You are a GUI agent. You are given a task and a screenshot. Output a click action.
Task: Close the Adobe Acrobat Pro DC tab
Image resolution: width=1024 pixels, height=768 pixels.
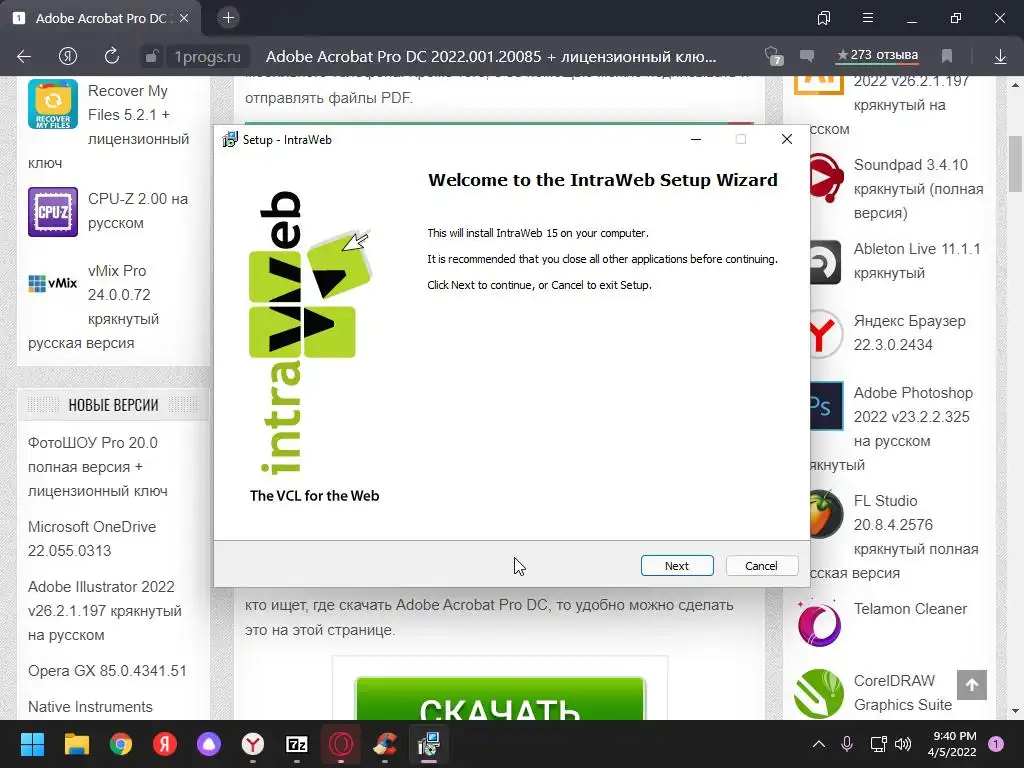184,18
